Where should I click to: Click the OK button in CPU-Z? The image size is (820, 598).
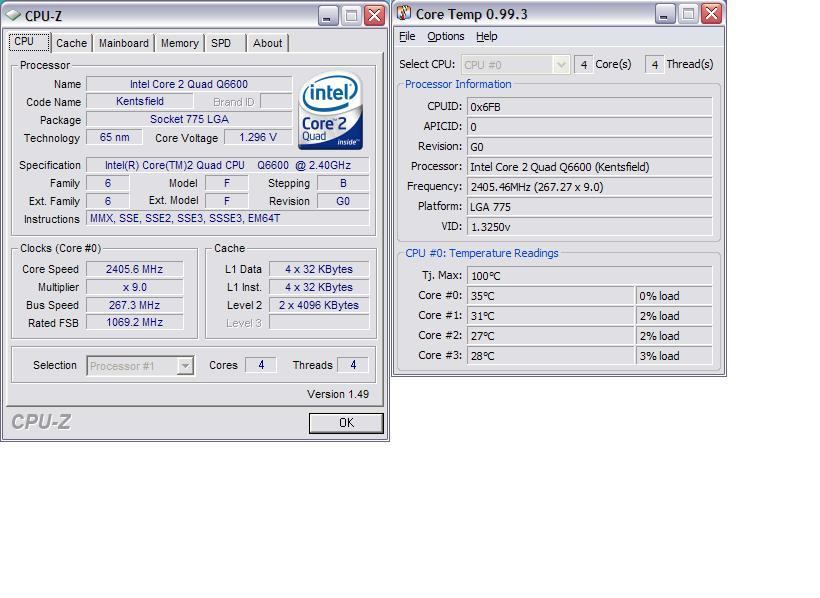(346, 423)
